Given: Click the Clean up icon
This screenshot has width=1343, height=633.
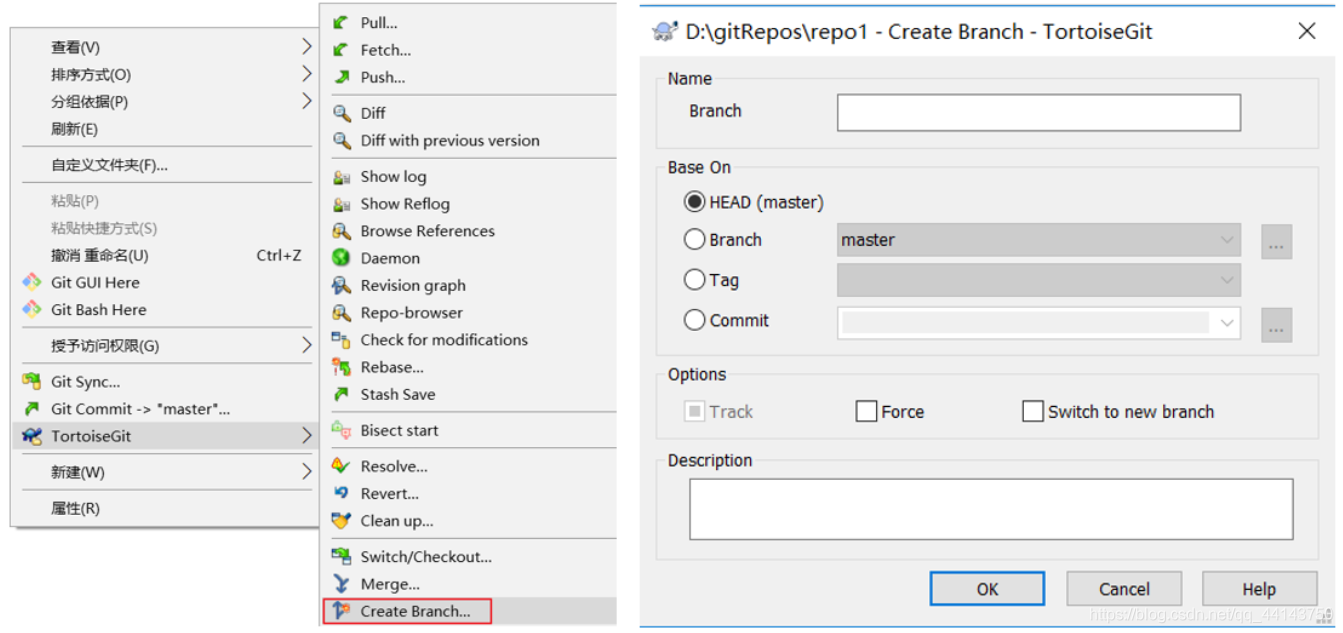Looking at the screenshot, I should tap(342, 520).
